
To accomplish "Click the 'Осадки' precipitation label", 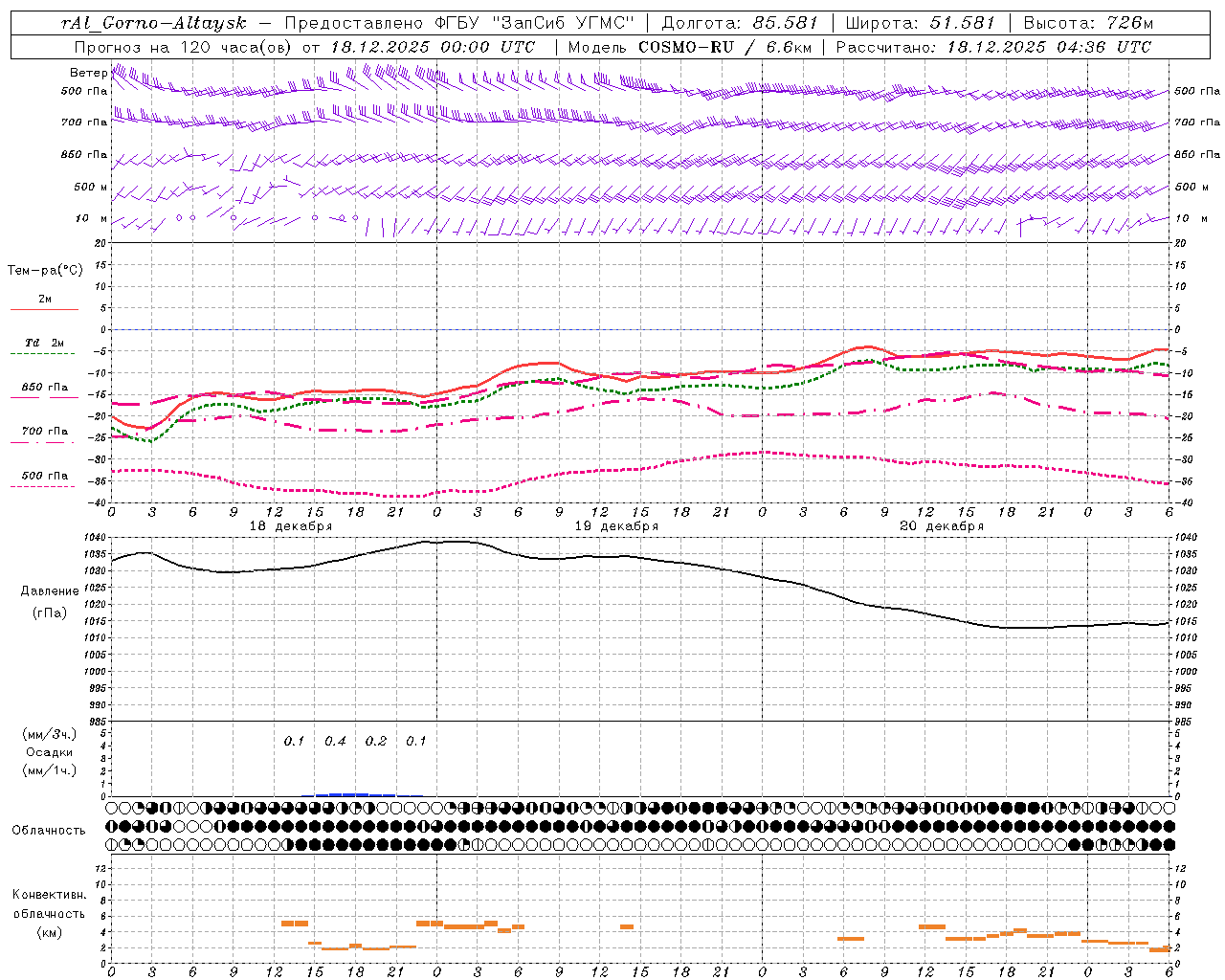I will pos(50,752).
